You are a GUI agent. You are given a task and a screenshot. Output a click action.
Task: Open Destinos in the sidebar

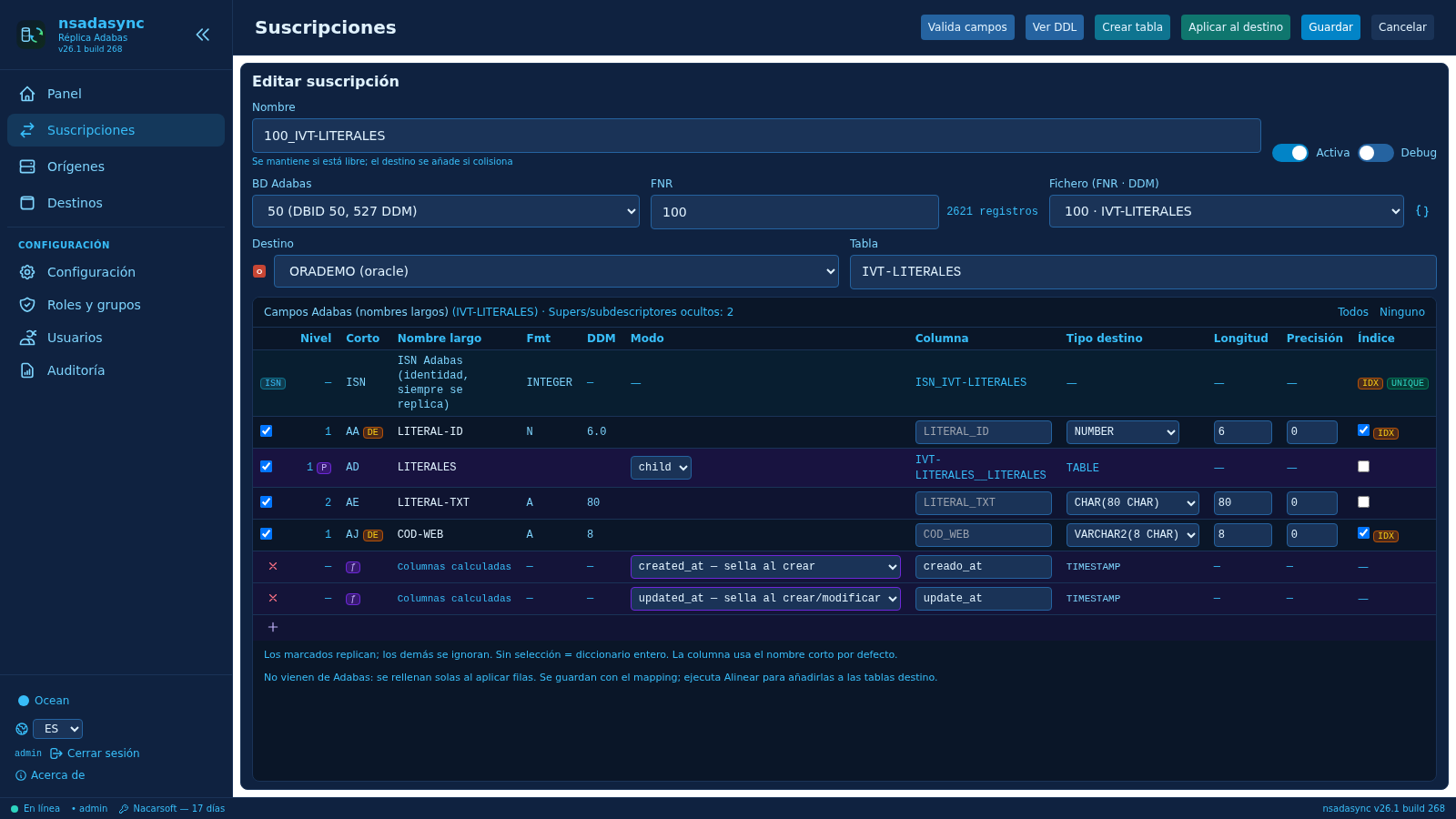pos(116,203)
